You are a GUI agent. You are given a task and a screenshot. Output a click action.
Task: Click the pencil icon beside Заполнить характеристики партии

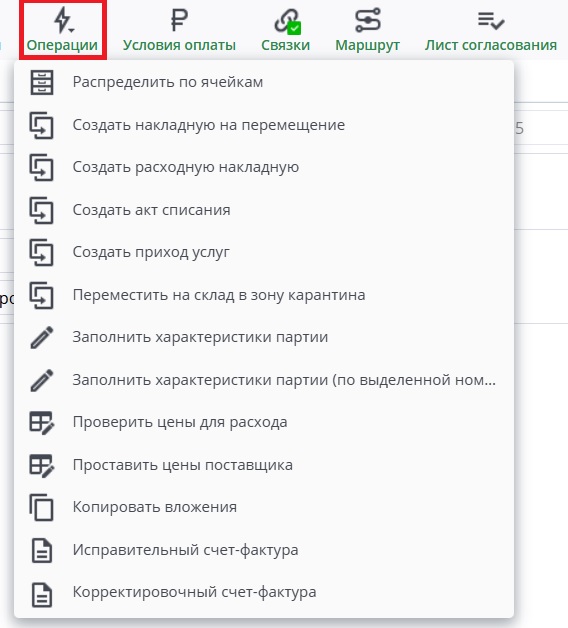(x=42, y=338)
